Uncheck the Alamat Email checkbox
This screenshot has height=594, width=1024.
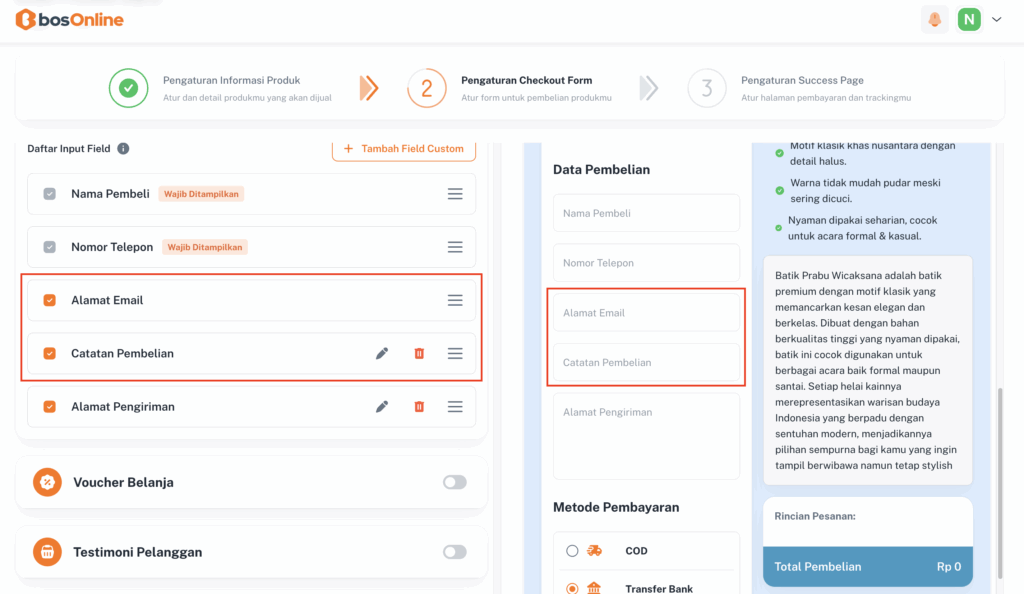tap(50, 300)
